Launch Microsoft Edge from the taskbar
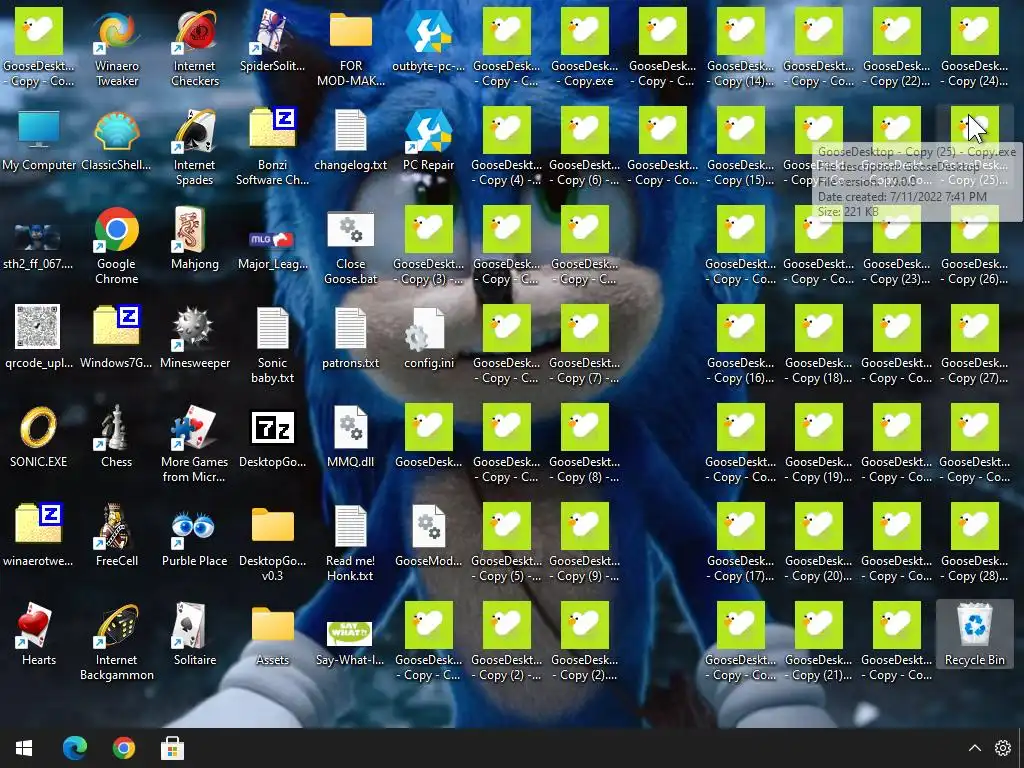This screenshot has height=768, width=1024. pyautogui.click(x=74, y=748)
